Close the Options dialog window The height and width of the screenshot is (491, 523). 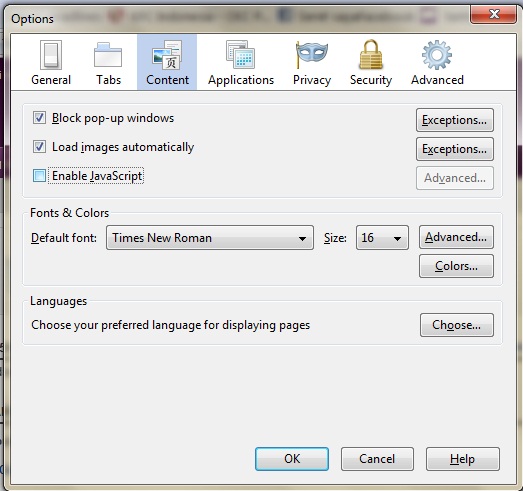point(493,14)
